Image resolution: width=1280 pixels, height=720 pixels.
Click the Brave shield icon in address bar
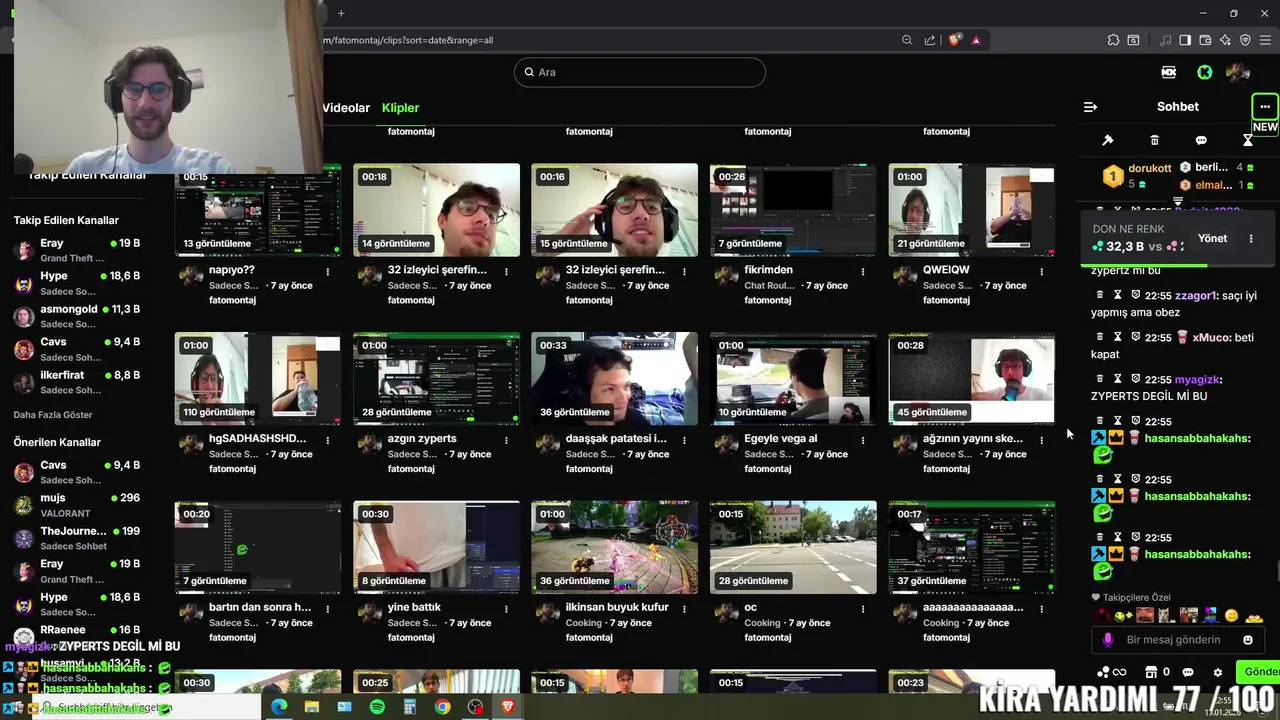955,40
